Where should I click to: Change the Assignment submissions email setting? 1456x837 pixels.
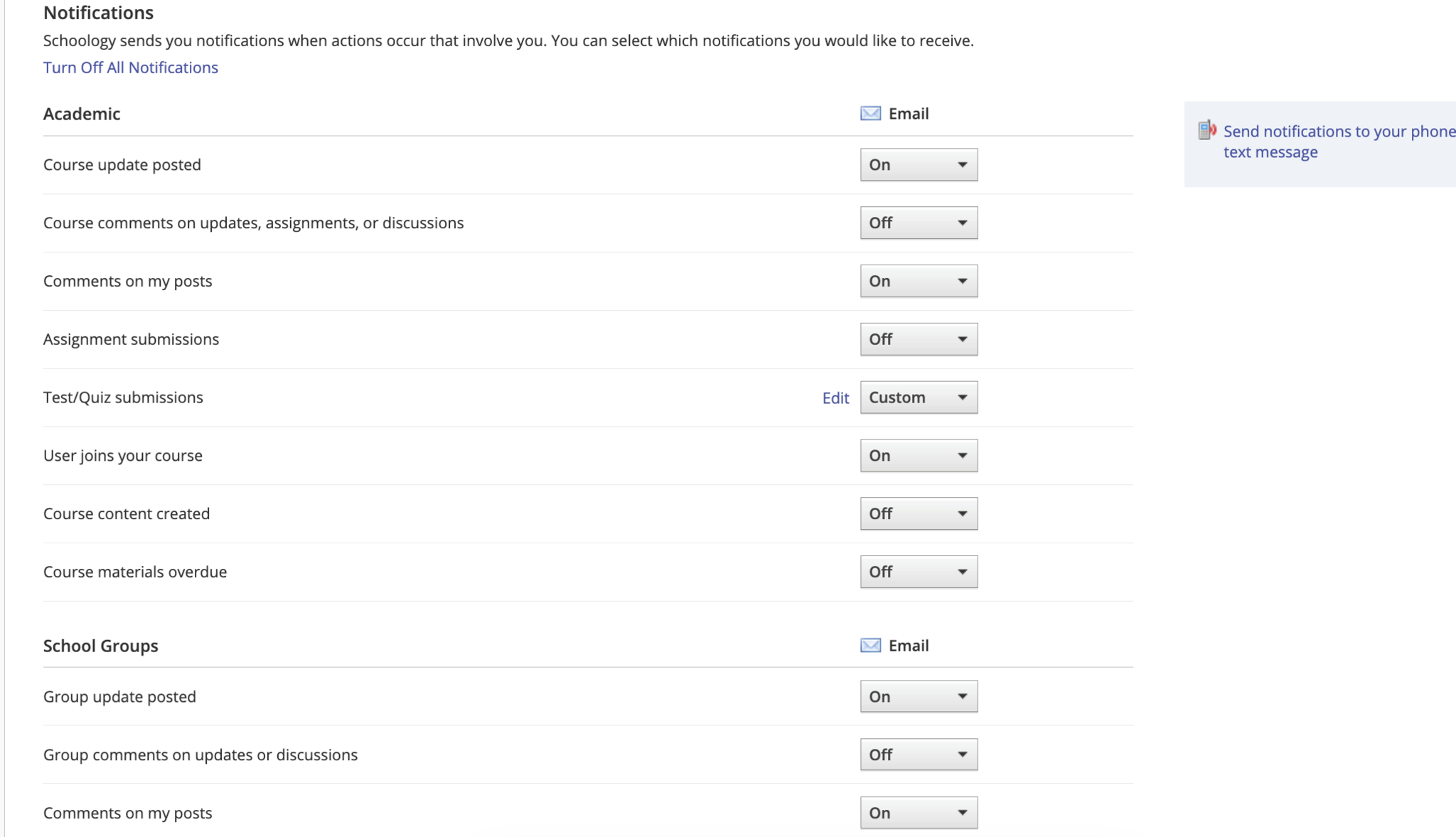tap(919, 340)
